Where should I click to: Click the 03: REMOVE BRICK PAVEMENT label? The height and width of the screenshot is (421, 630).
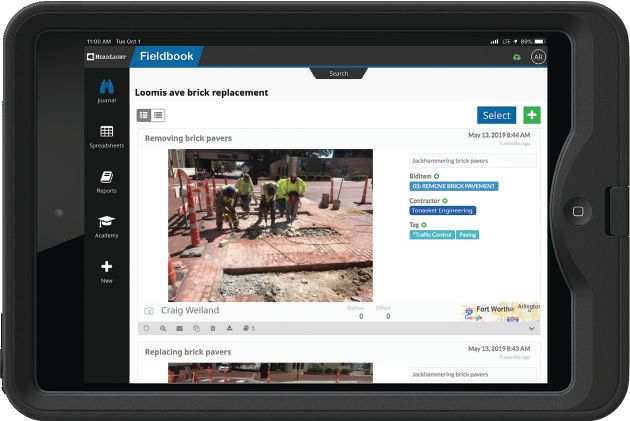pos(453,186)
